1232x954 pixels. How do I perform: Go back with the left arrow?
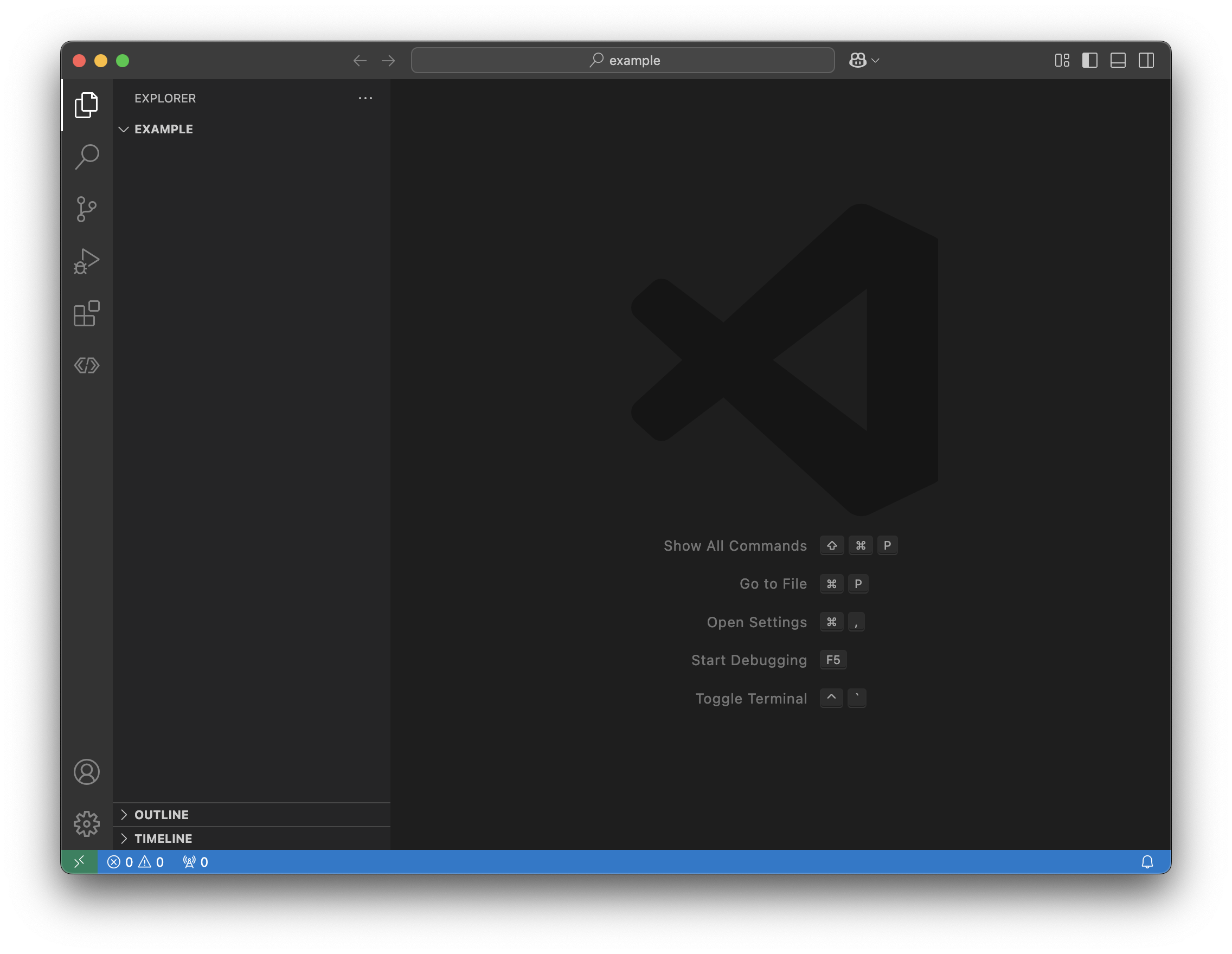pos(360,60)
